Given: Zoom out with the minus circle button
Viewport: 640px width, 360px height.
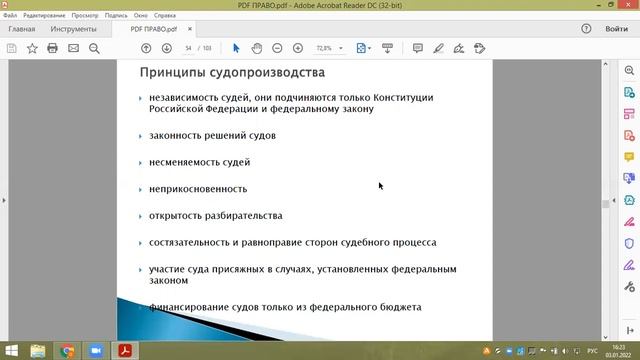Looking at the screenshot, I should (277, 48).
